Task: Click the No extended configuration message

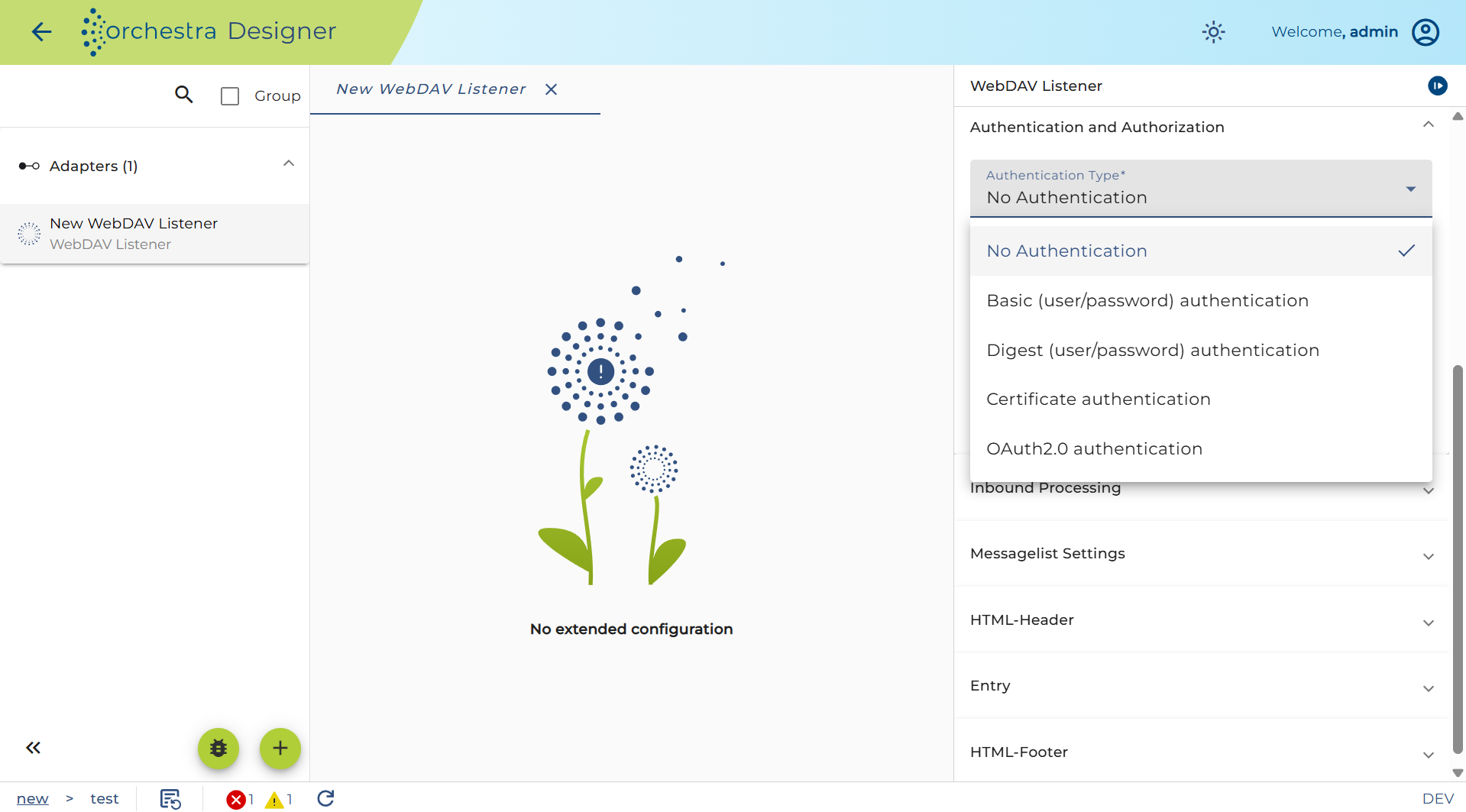Action: (632, 629)
